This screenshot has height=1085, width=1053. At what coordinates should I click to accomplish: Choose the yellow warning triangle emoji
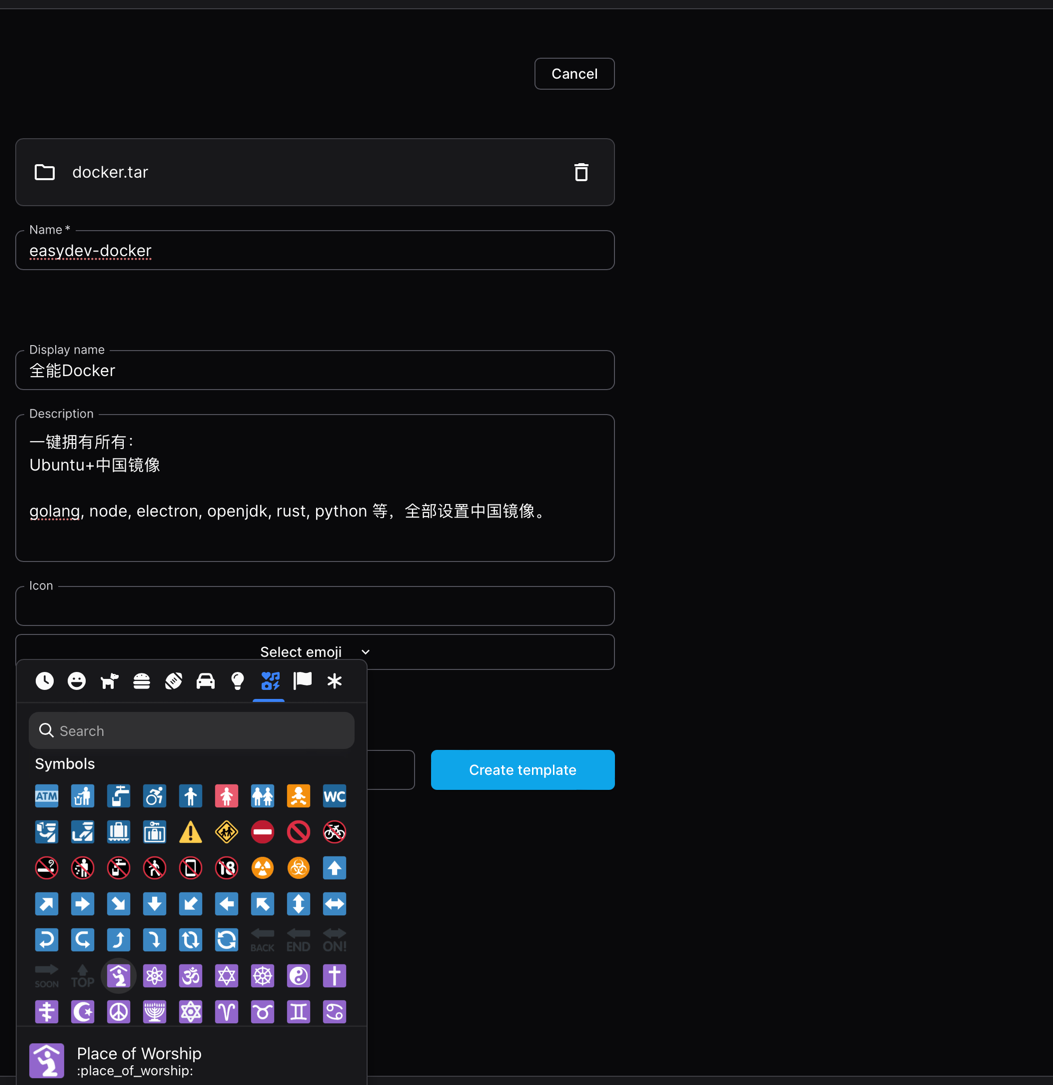click(190, 832)
